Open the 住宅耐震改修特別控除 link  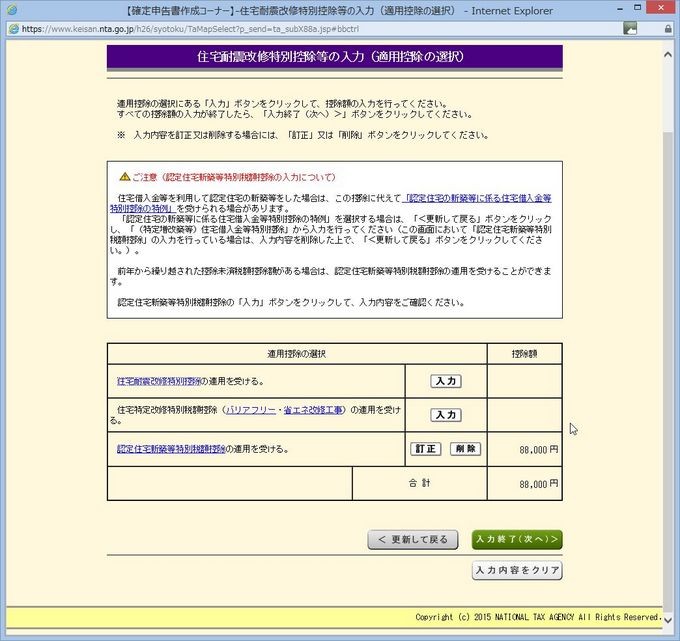[159, 381]
